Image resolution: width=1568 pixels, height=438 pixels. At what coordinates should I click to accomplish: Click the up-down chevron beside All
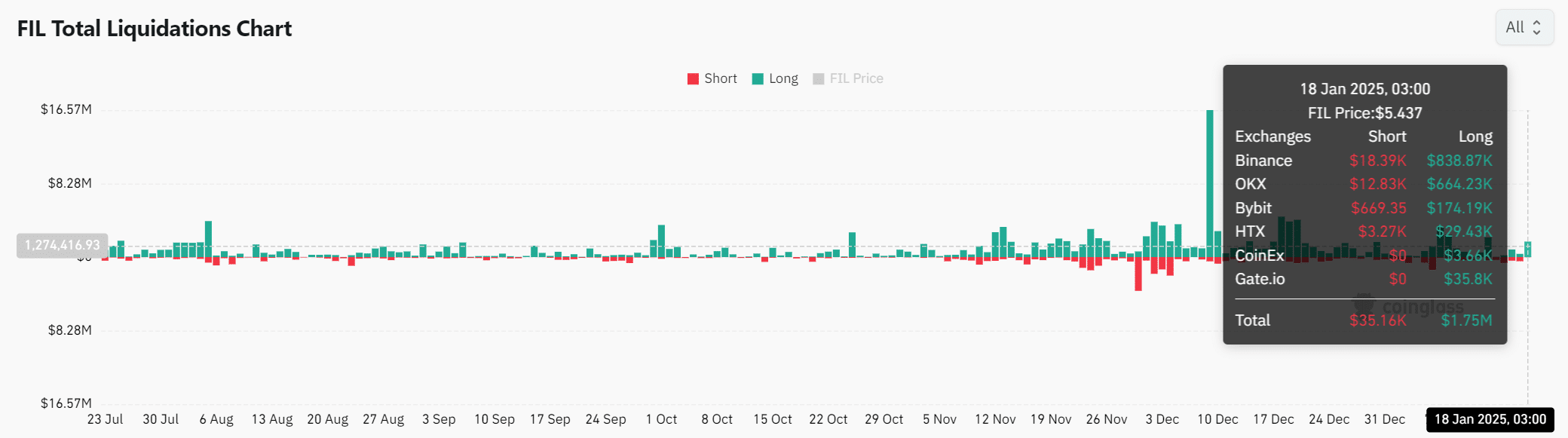[1536, 27]
